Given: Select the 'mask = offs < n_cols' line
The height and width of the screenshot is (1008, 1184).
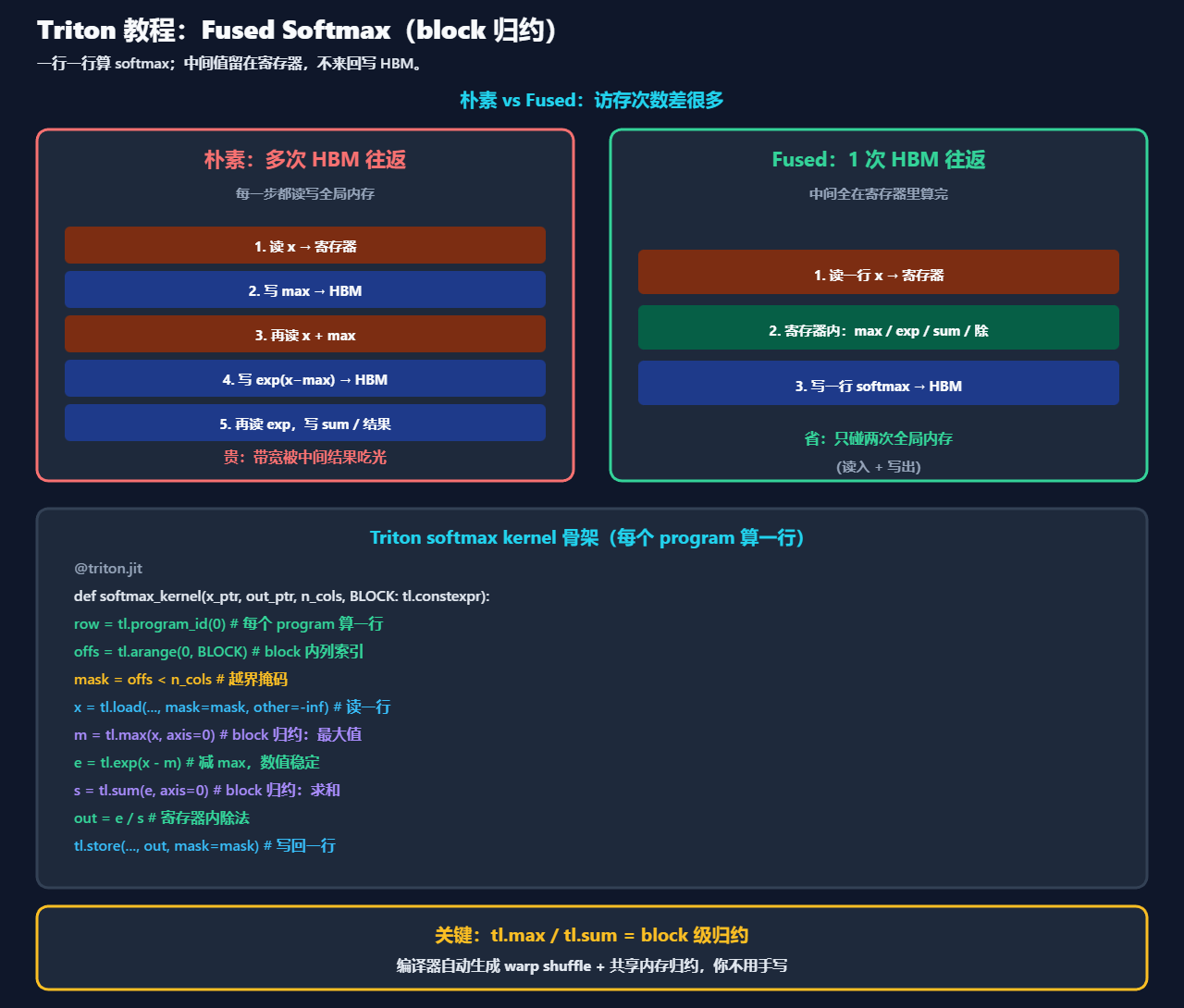Looking at the screenshot, I should (181, 680).
